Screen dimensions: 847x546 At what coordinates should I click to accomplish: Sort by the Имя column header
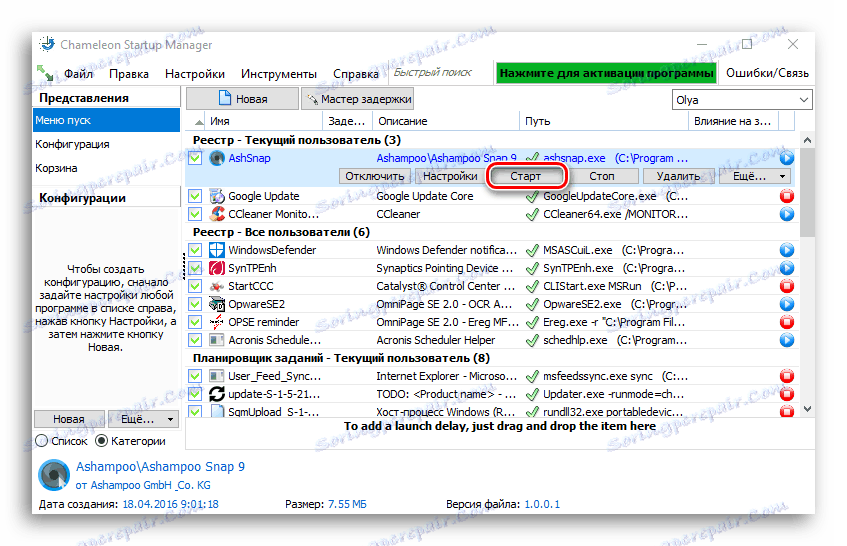265,121
